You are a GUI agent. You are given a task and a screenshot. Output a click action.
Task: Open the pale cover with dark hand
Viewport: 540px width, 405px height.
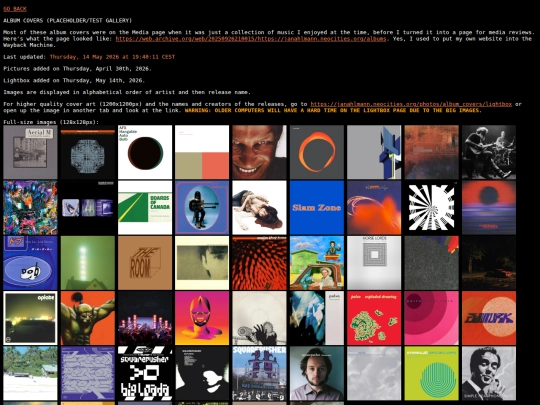point(259,318)
